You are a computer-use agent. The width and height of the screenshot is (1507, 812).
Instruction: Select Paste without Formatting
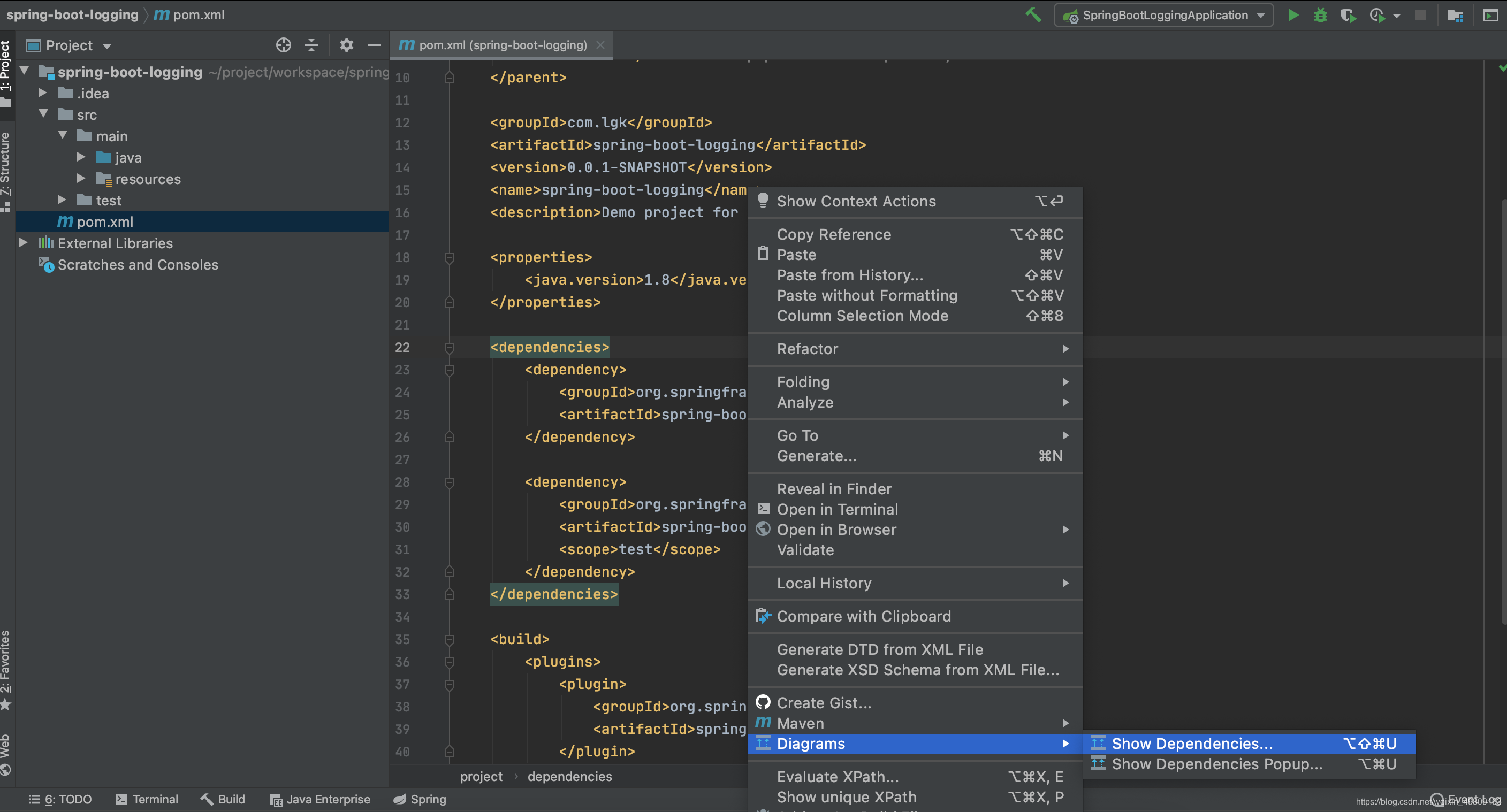915,295
